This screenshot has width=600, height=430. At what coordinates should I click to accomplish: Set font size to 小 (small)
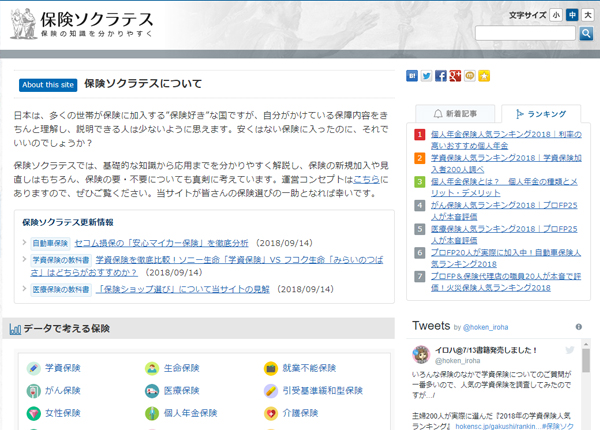tap(556, 15)
